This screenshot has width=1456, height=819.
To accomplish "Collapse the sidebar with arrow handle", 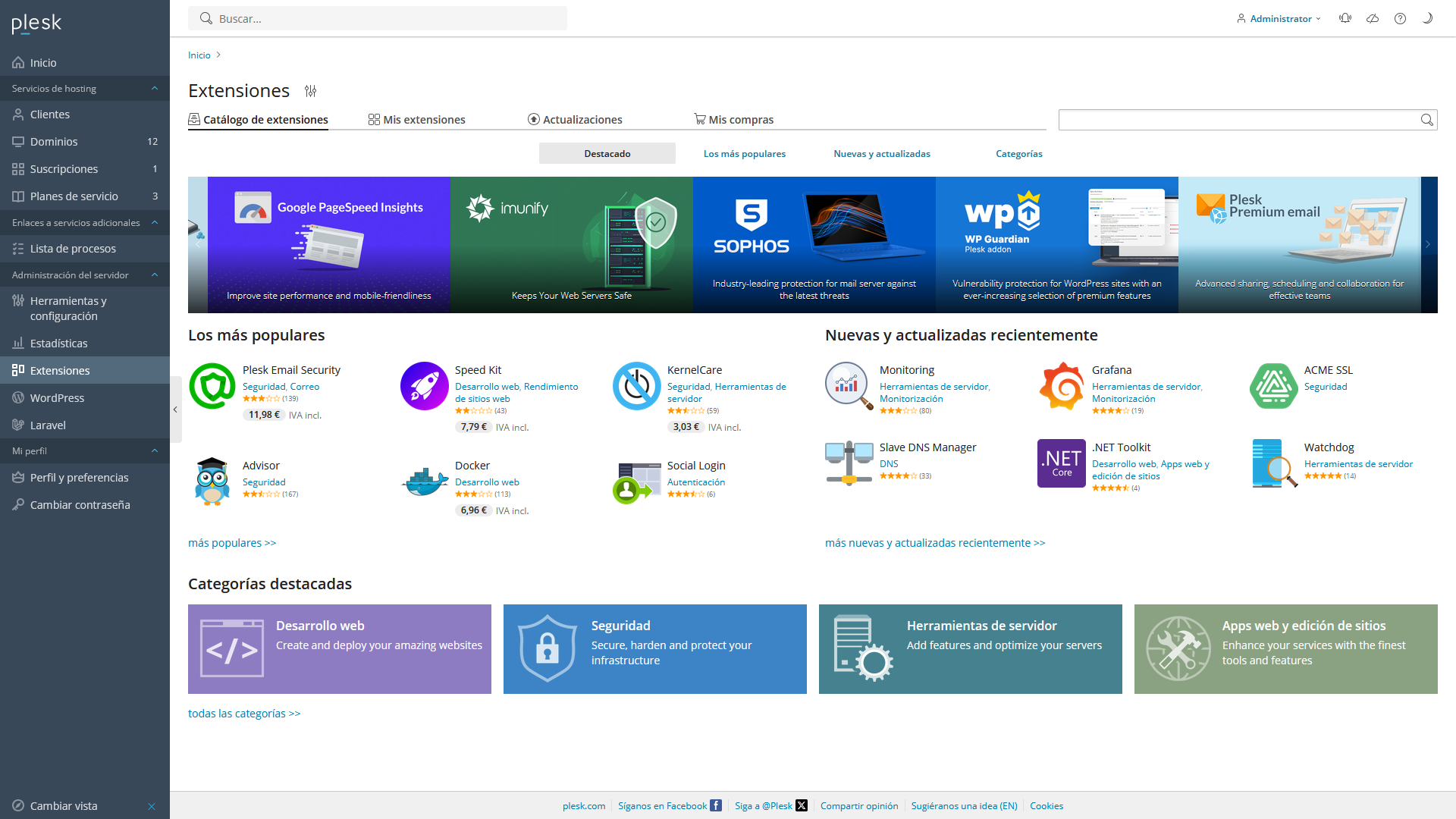I will (x=175, y=409).
